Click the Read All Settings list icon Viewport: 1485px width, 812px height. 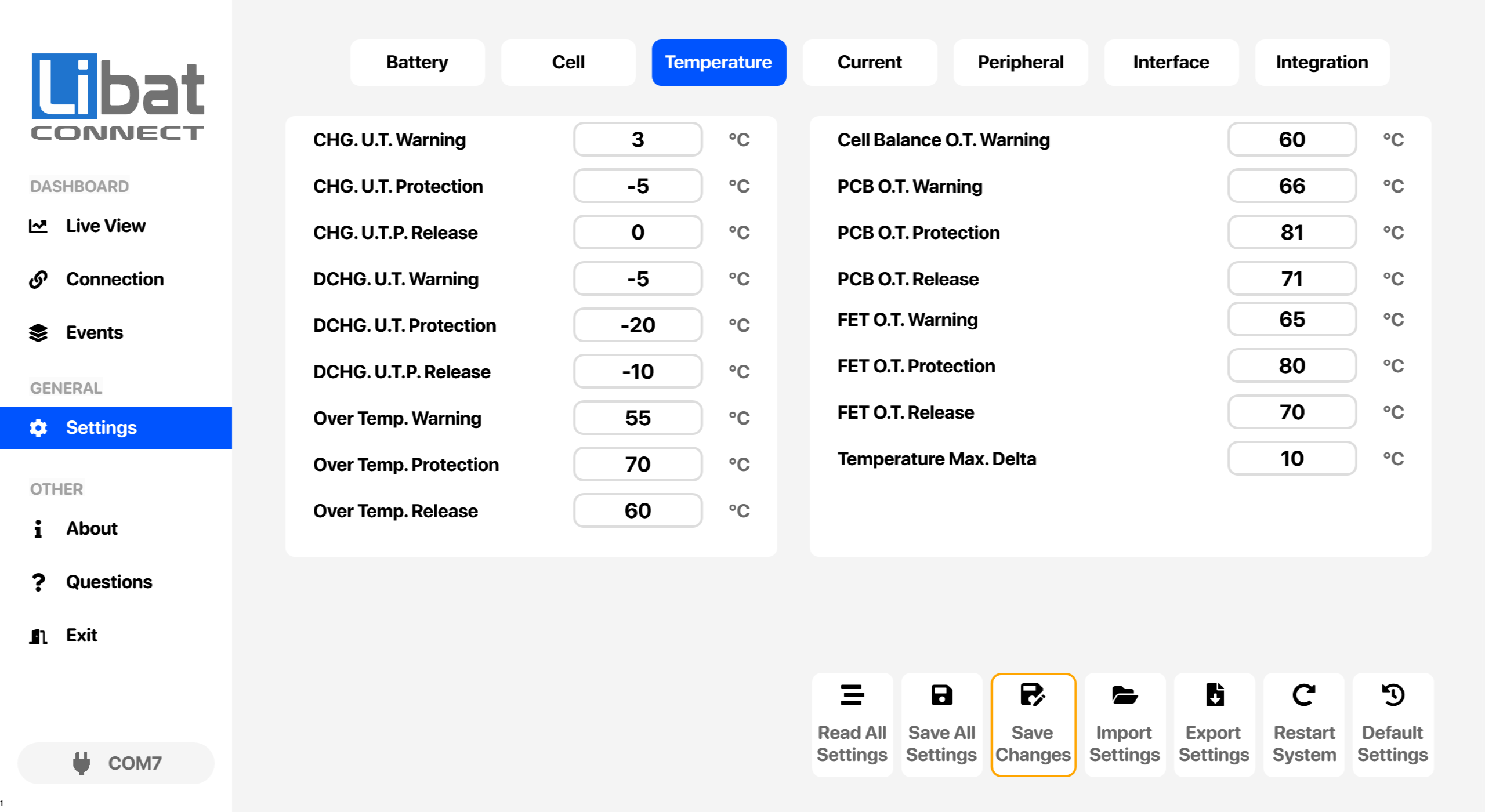pyautogui.click(x=852, y=695)
